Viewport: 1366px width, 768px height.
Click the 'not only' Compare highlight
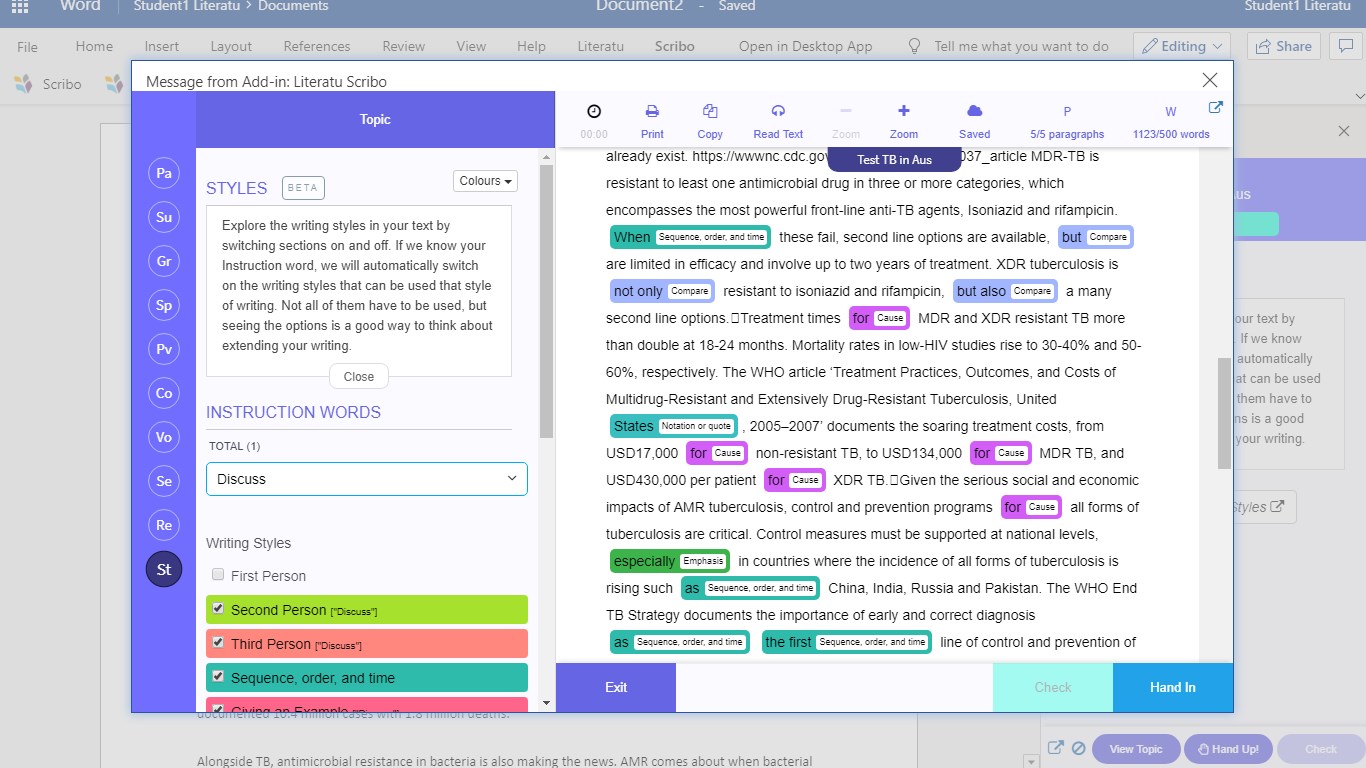[662, 291]
